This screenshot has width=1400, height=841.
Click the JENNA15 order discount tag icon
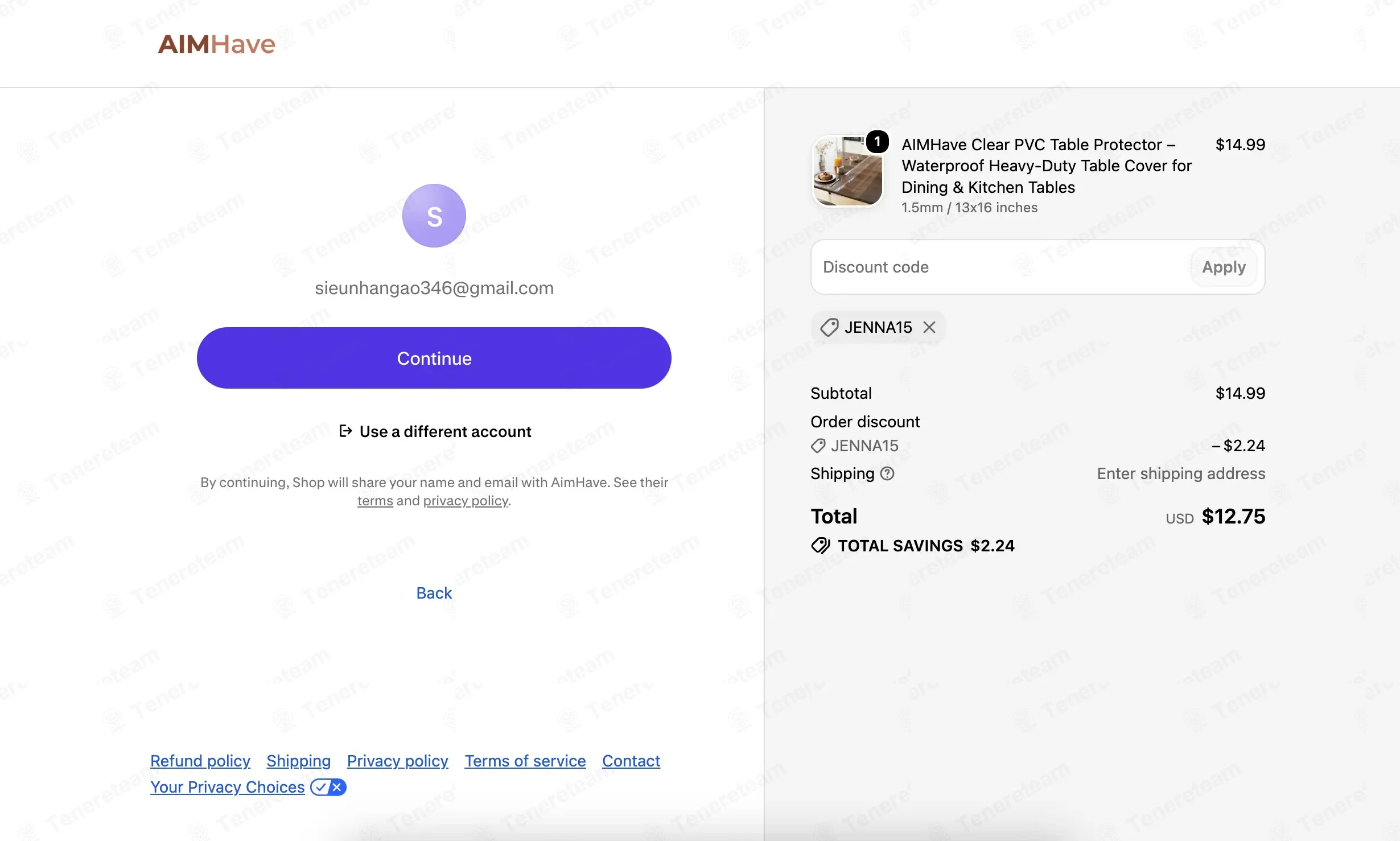(818, 446)
